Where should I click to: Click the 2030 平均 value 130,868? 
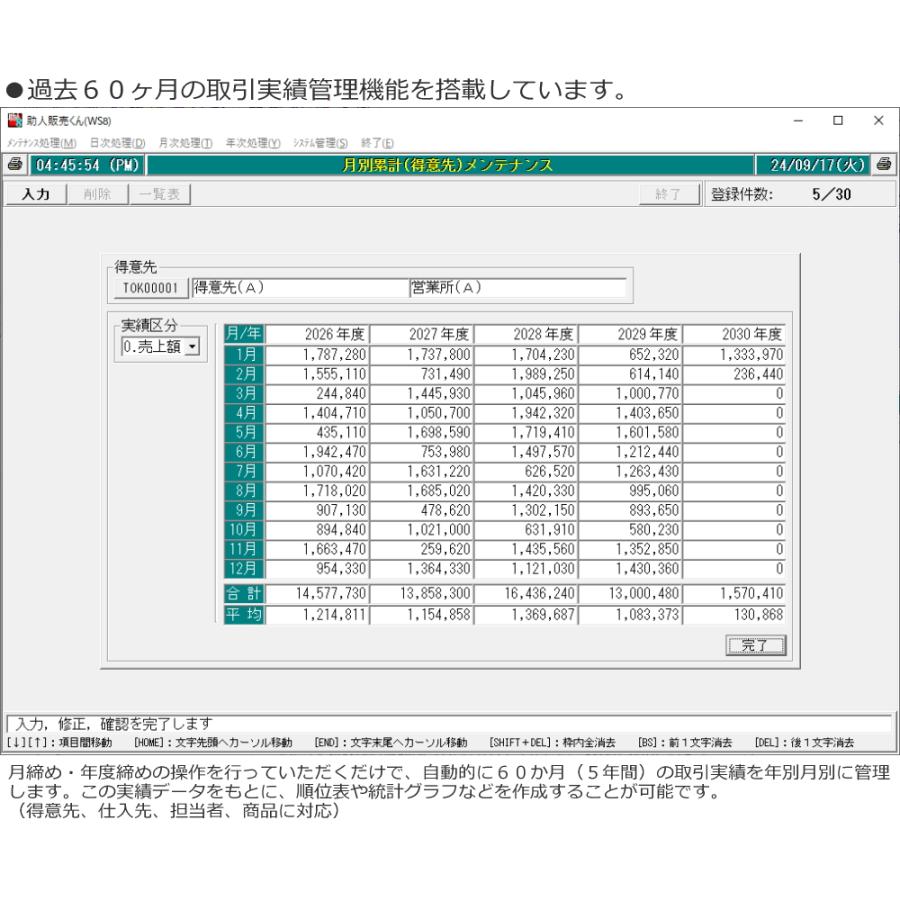(x=735, y=615)
